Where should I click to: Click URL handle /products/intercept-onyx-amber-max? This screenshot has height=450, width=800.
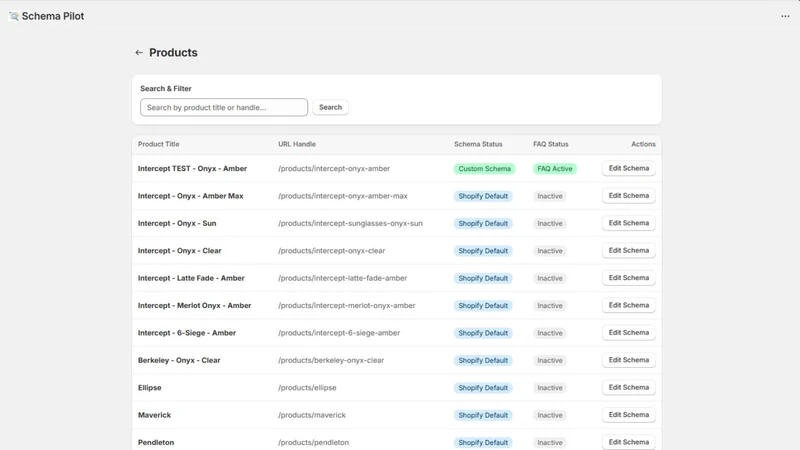pos(343,196)
